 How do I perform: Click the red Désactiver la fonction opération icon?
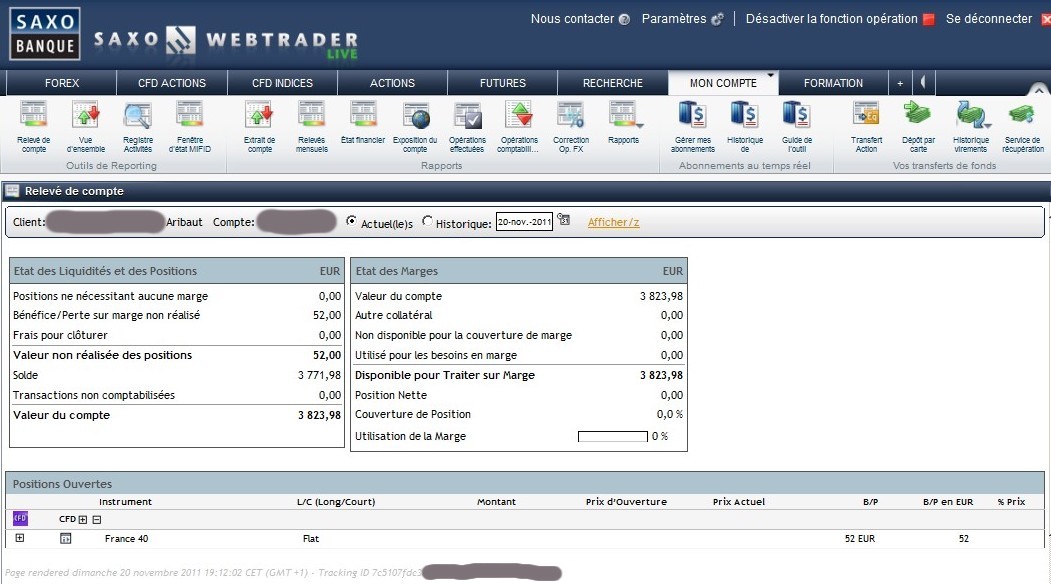click(x=928, y=19)
